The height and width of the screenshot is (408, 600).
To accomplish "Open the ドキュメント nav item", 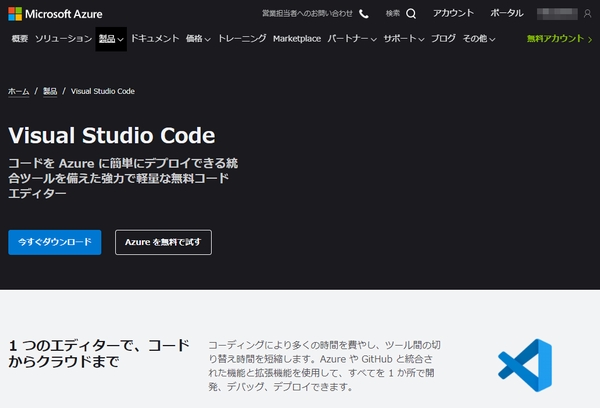I will click(x=155, y=39).
